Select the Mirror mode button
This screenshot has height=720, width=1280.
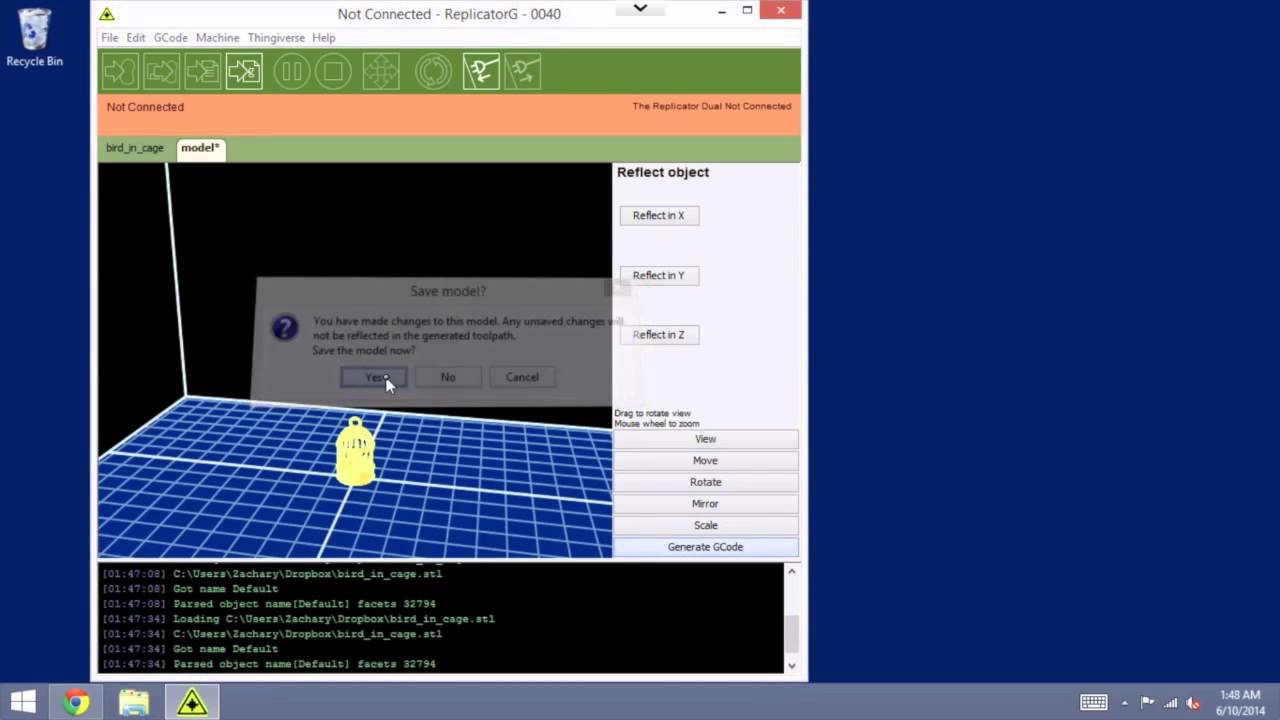[706, 504]
